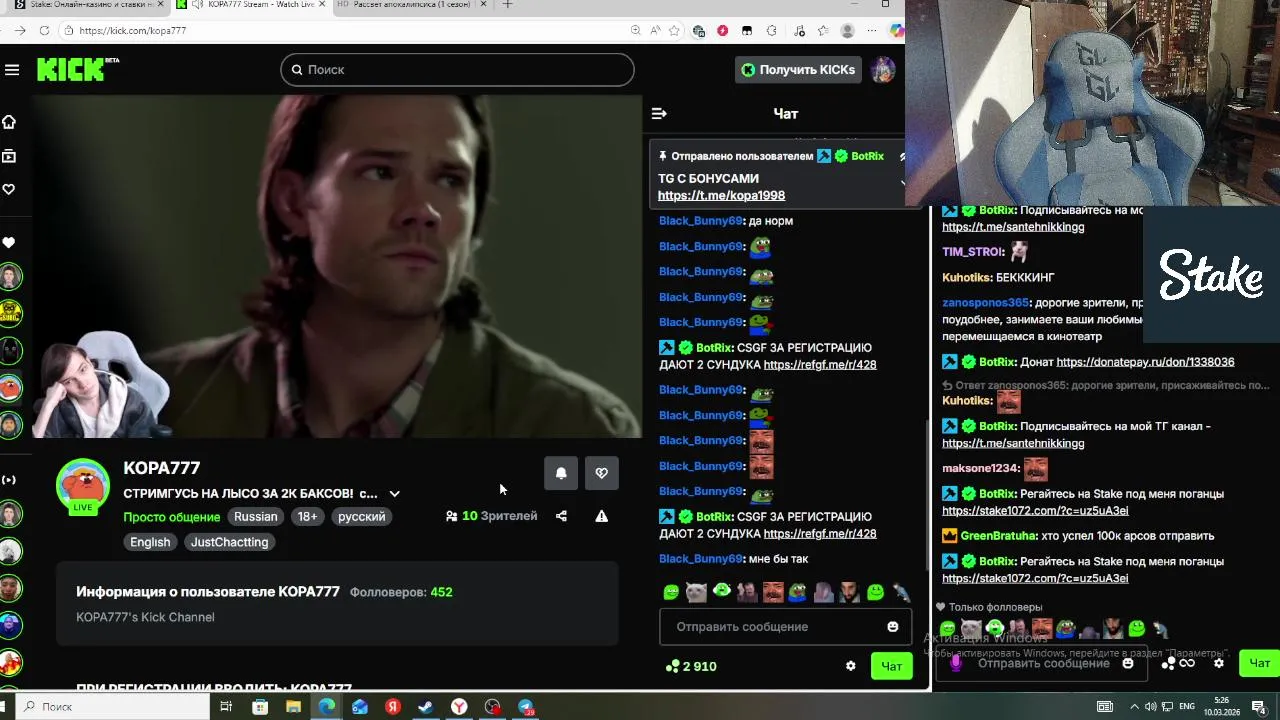This screenshot has height=720, width=1280.
Task: Open Telegram from the taskbar
Action: [x=526, y=706]
